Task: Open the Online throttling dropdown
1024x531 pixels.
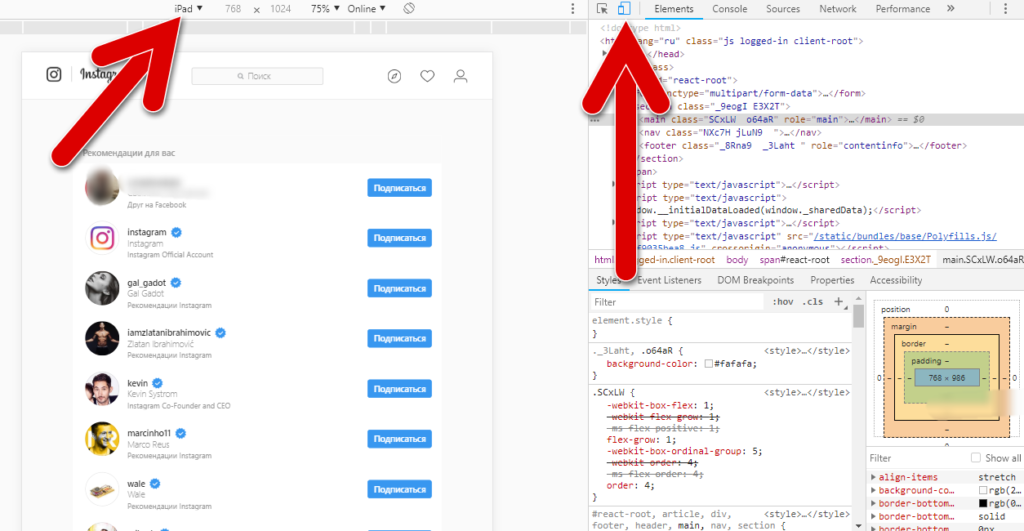Action: click(366, 8)
